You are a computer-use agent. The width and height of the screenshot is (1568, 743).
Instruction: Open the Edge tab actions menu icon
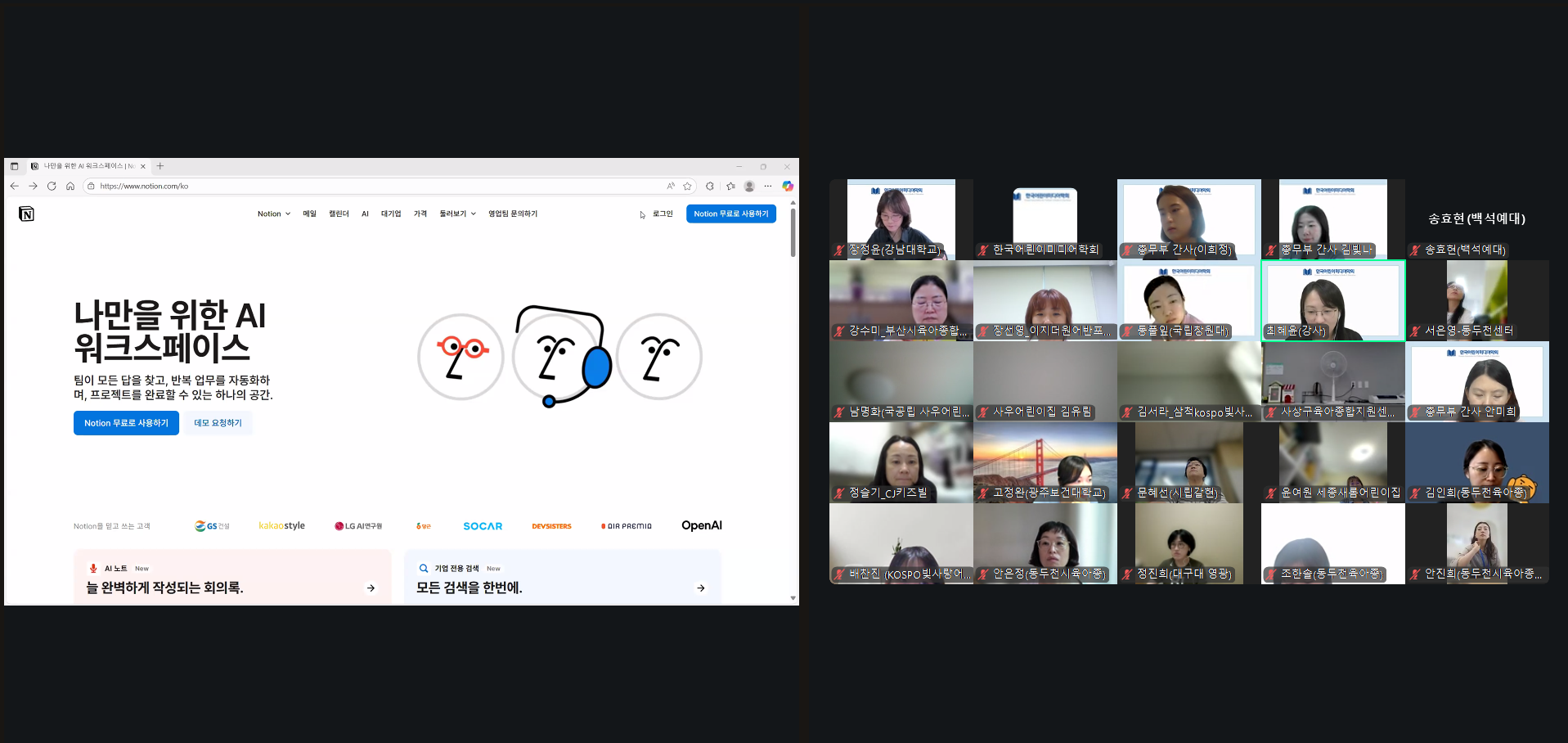coord(14,166)
